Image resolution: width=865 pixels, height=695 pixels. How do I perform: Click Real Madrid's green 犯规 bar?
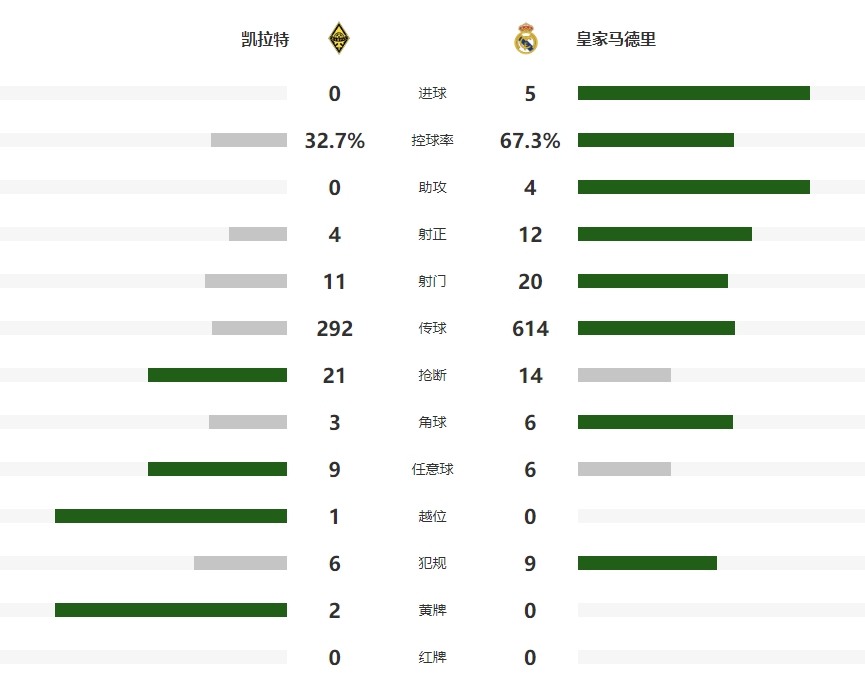[647, 564]
